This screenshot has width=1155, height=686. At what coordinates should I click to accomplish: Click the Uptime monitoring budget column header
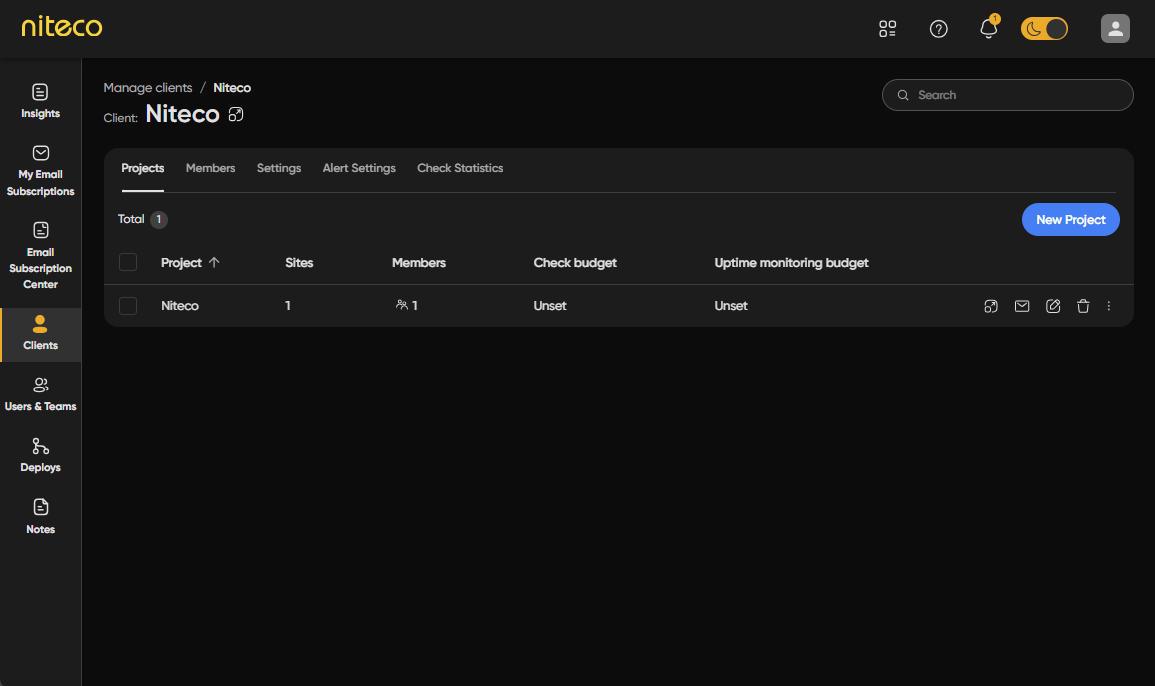click(791, 263)
